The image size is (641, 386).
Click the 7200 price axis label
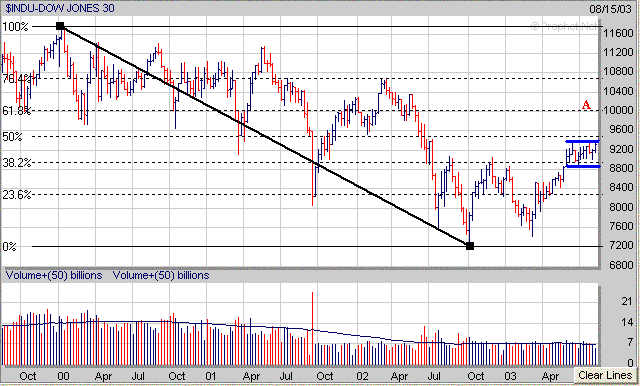[x=621, y=245]
